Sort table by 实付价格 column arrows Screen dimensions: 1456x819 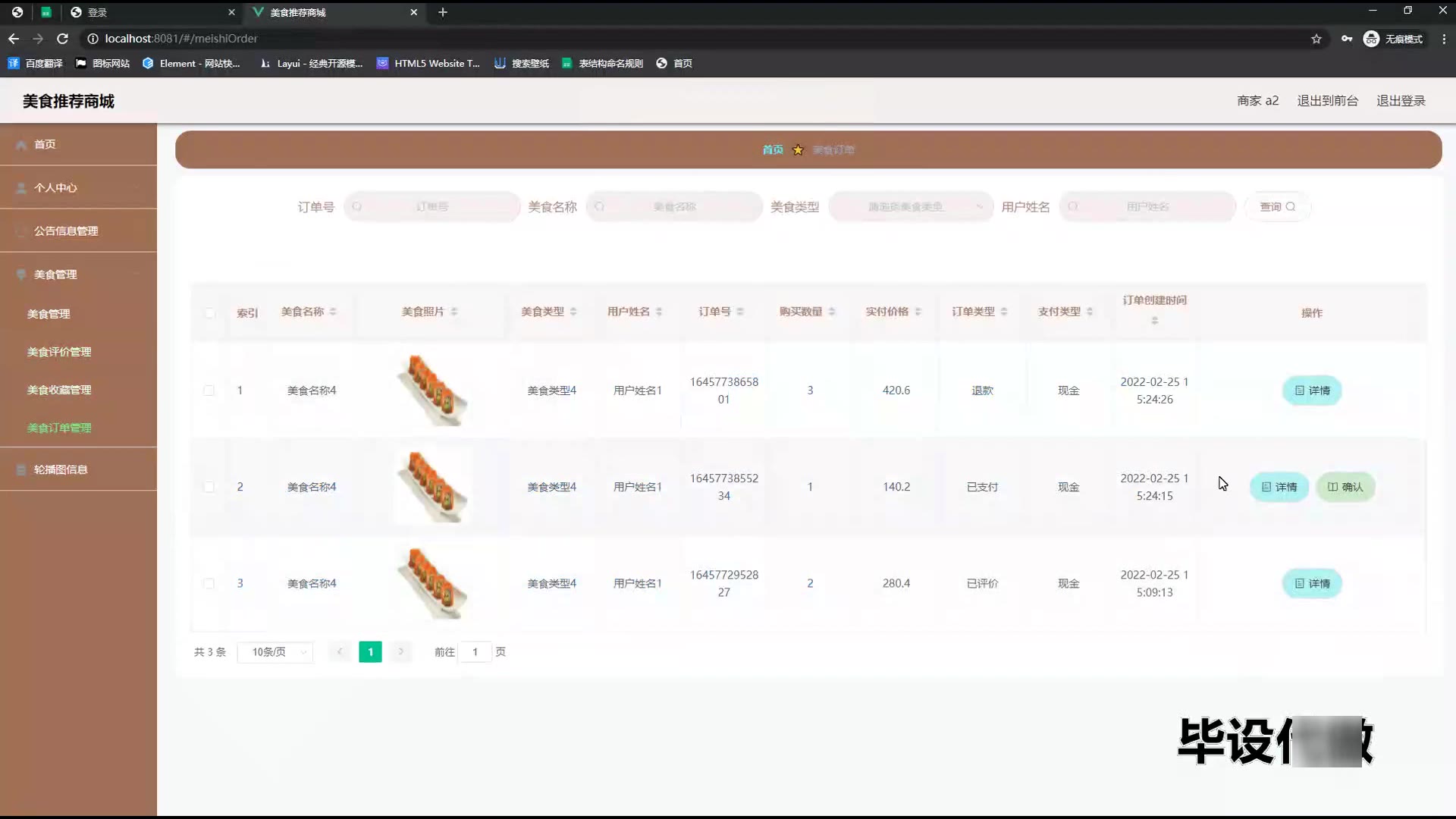click(x=918, y=312)
